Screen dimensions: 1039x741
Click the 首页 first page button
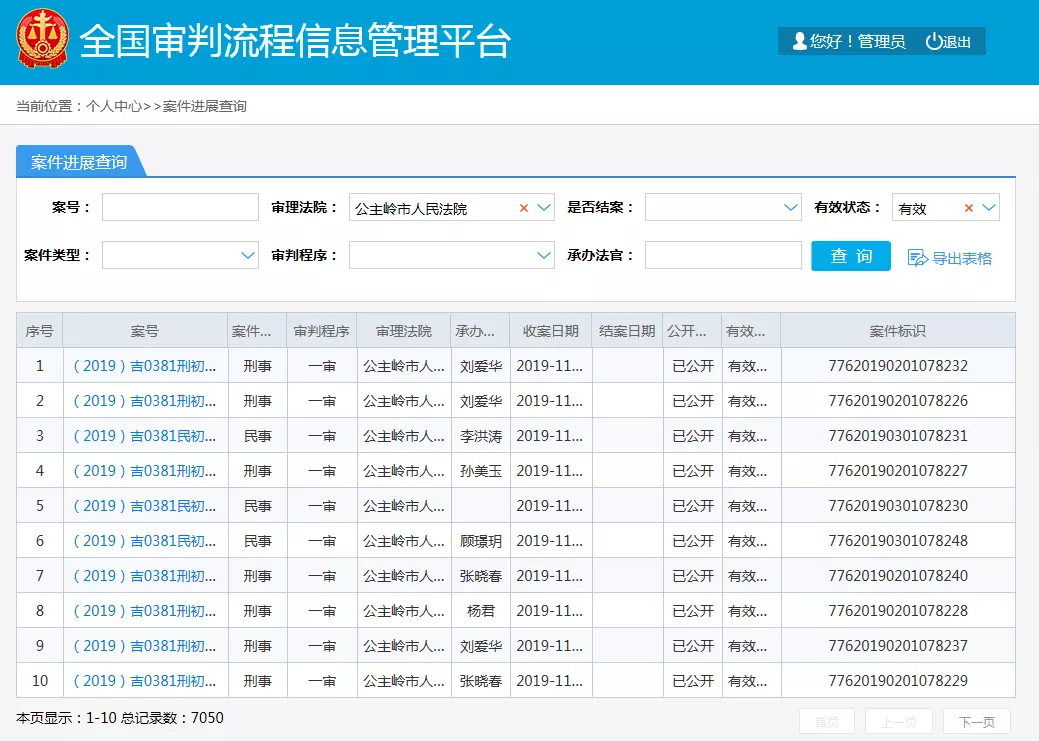(x=826, y=722)
